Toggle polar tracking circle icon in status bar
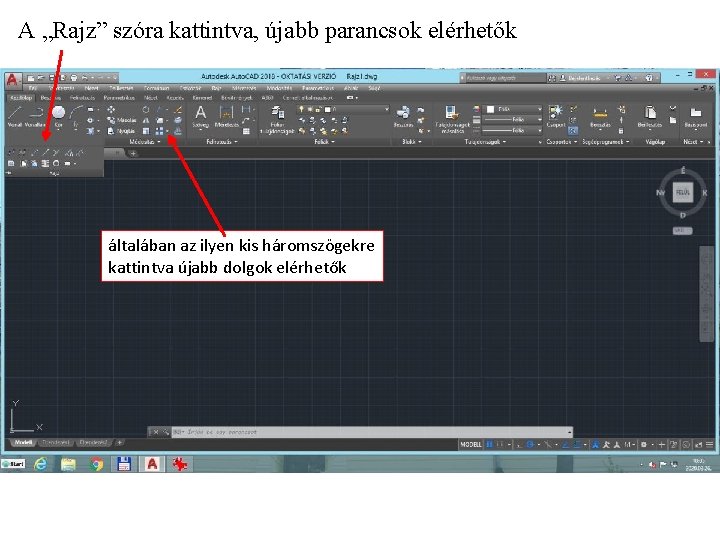720x540 pixels. tap(530, 444)
